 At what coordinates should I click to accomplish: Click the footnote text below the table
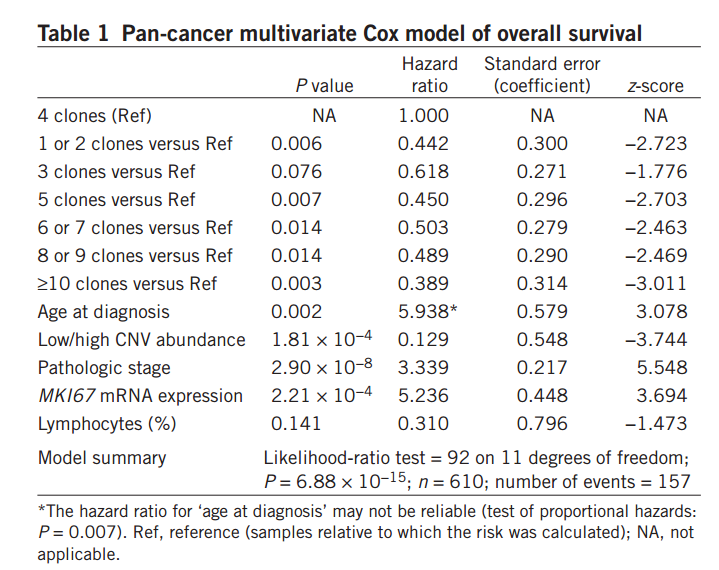[x=365, y=530]
